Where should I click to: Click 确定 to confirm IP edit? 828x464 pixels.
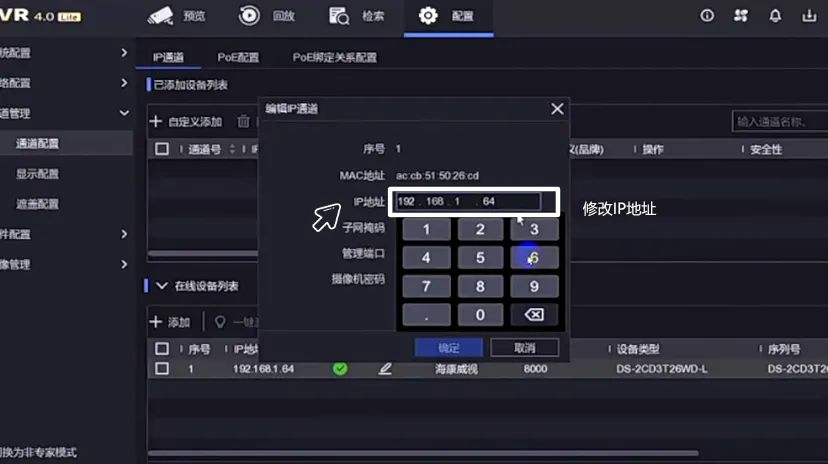(449, 348)
